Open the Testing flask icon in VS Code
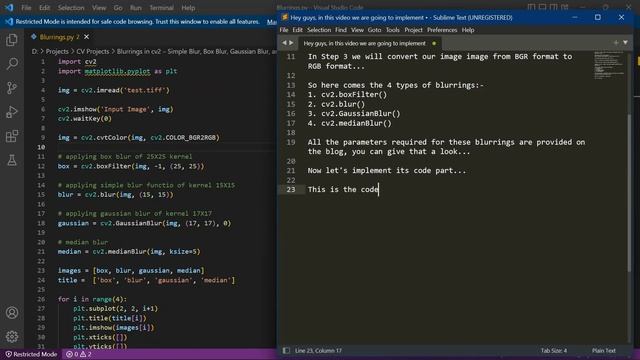This screenshot has width=640, height=360. click(12, 160)
